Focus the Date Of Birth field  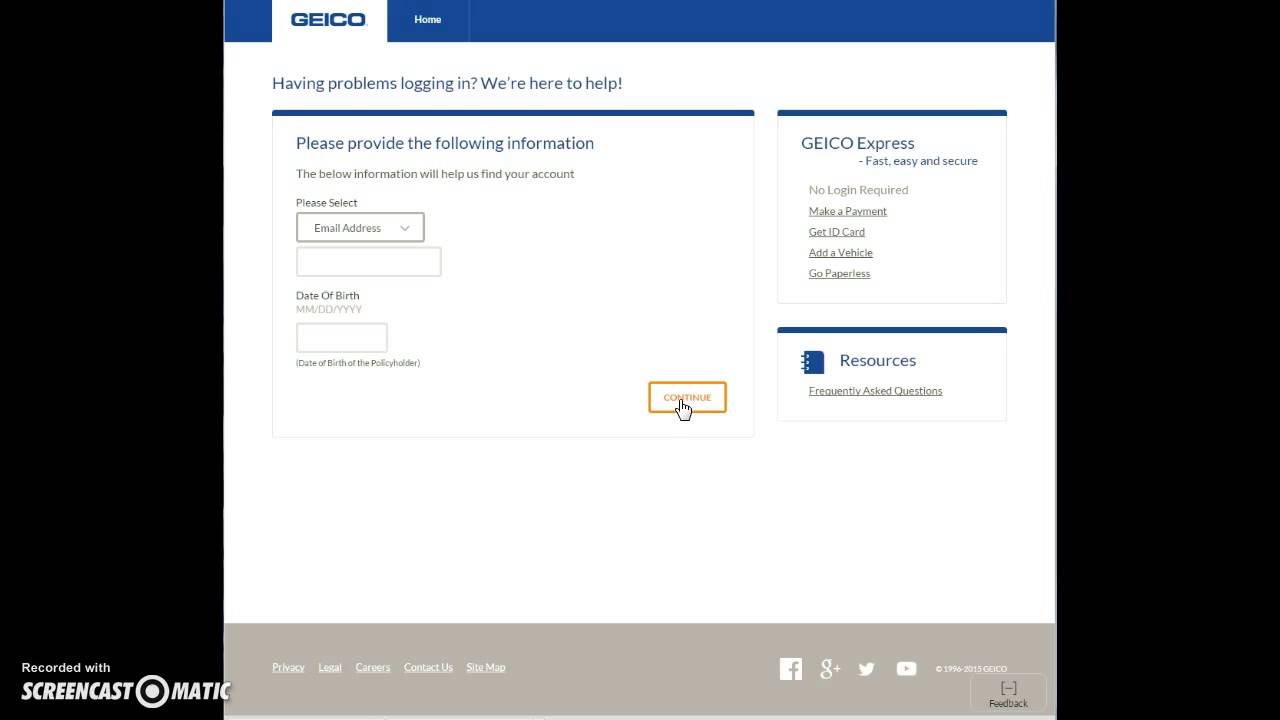click(x=341, y=338)
